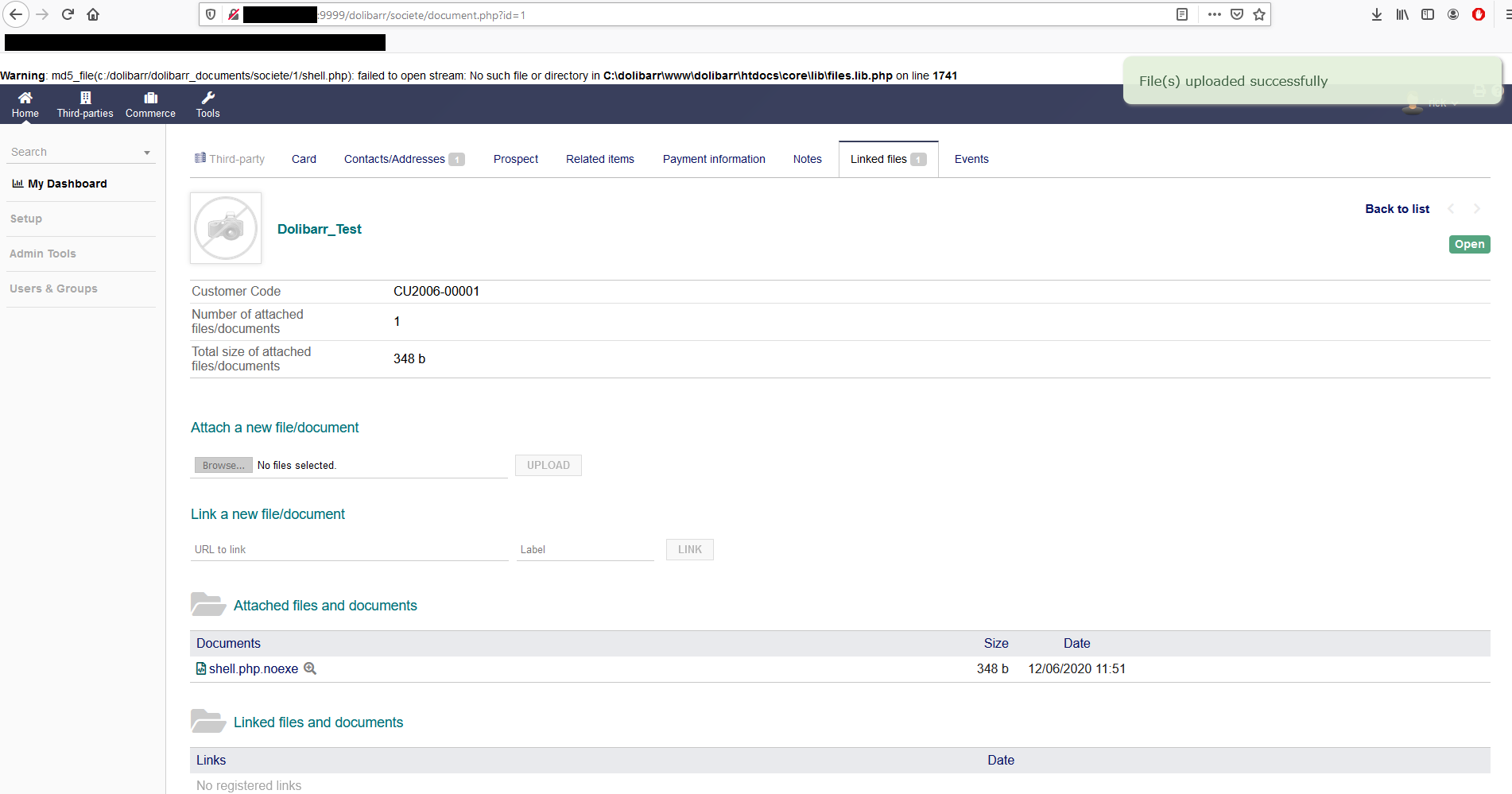Save page to Pocket icon
Screen dimensions: 1512x794
point(1237,14)
